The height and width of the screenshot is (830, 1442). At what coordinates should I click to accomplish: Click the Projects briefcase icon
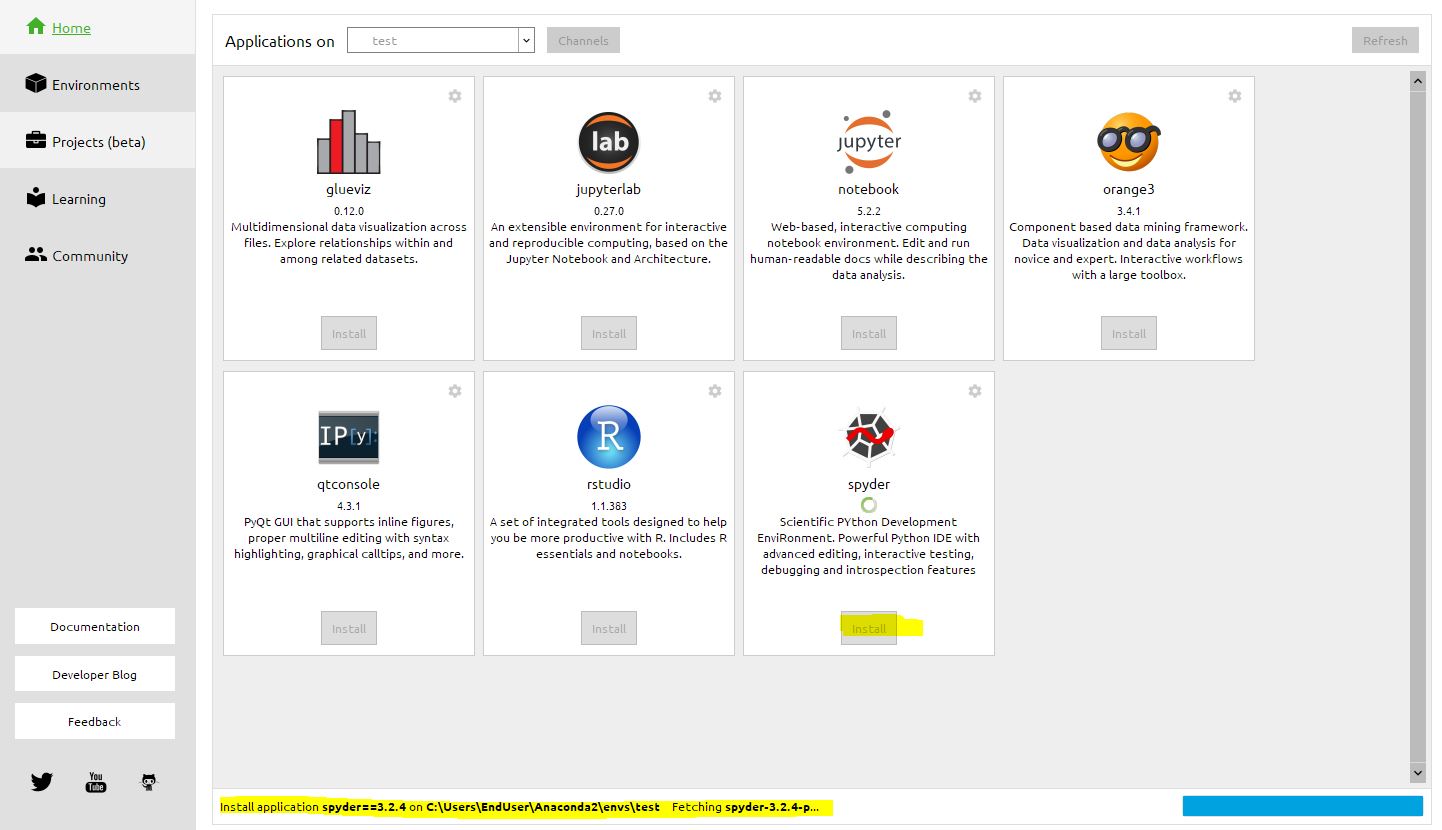[x=36, y=140]
